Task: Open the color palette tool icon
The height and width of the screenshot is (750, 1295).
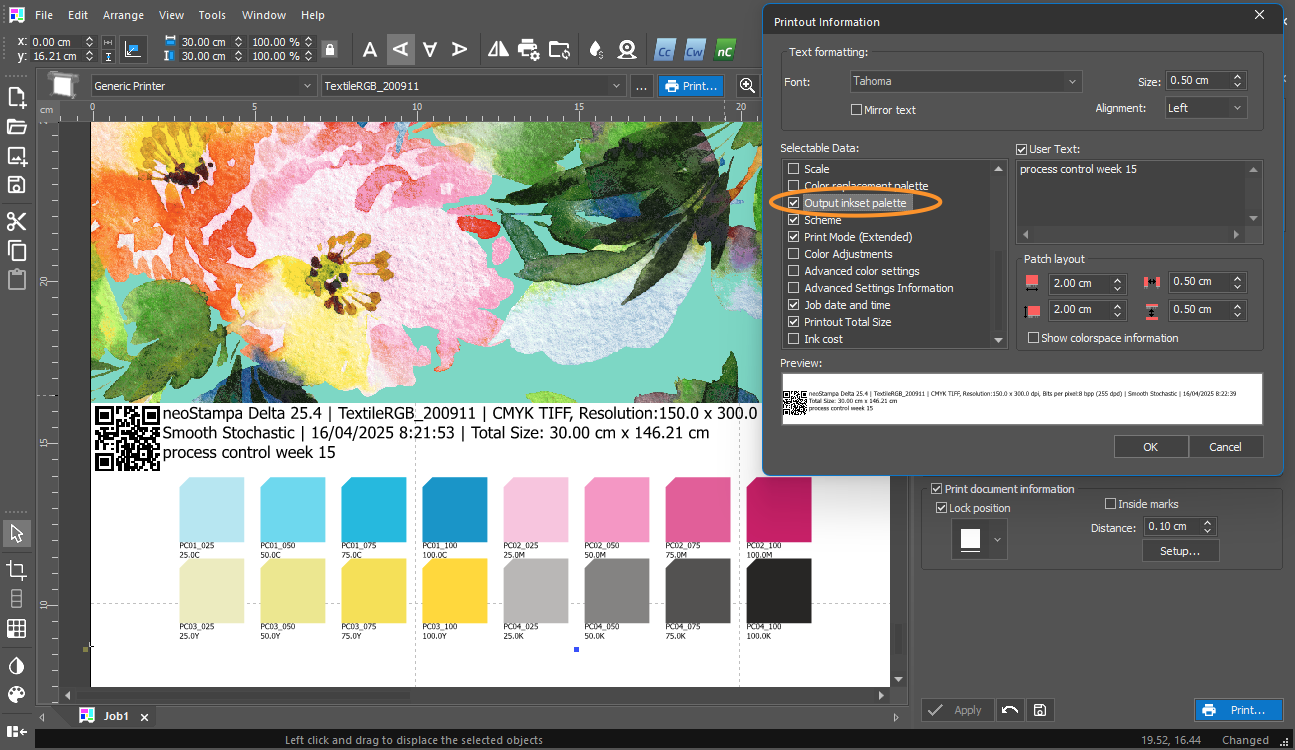Action: pos(16,694)
